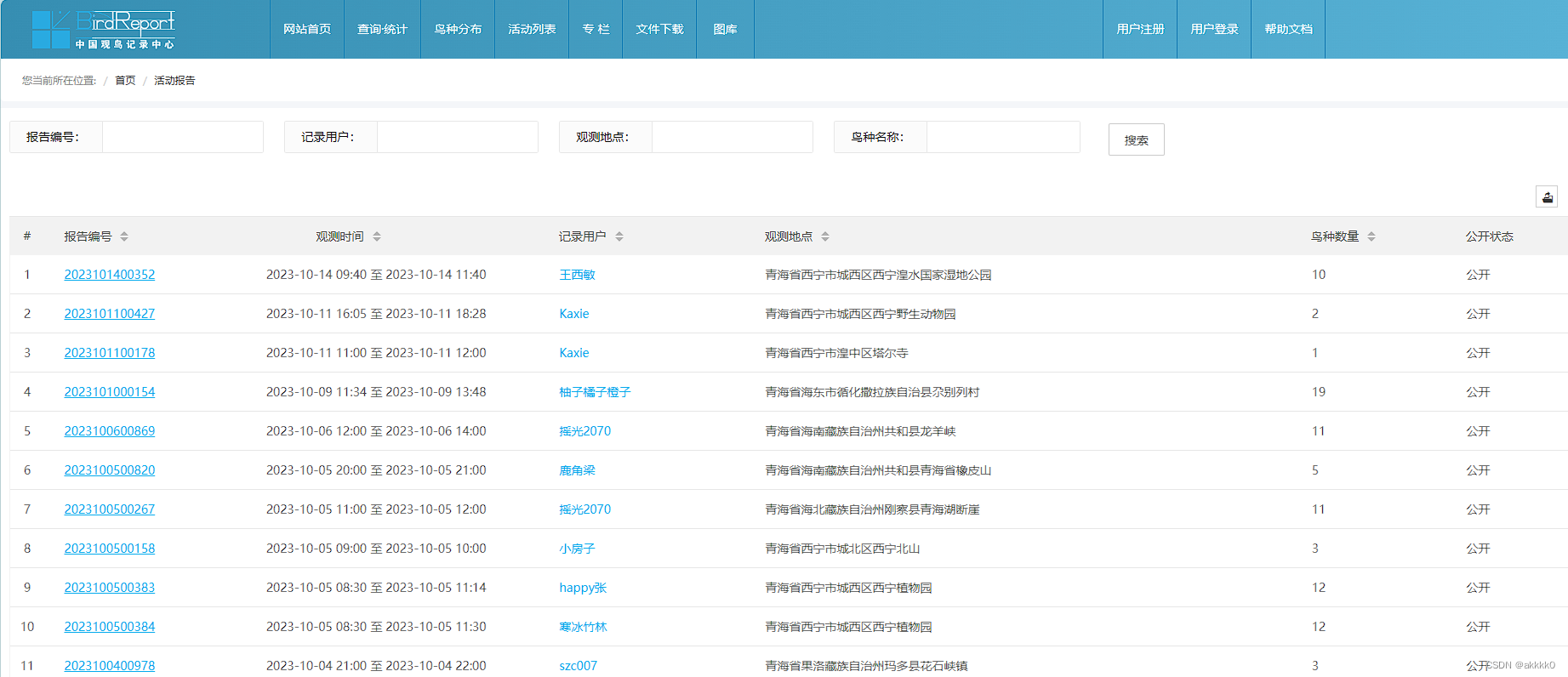Open 帮助文档 page
1568x677 pixels.
1288,29
